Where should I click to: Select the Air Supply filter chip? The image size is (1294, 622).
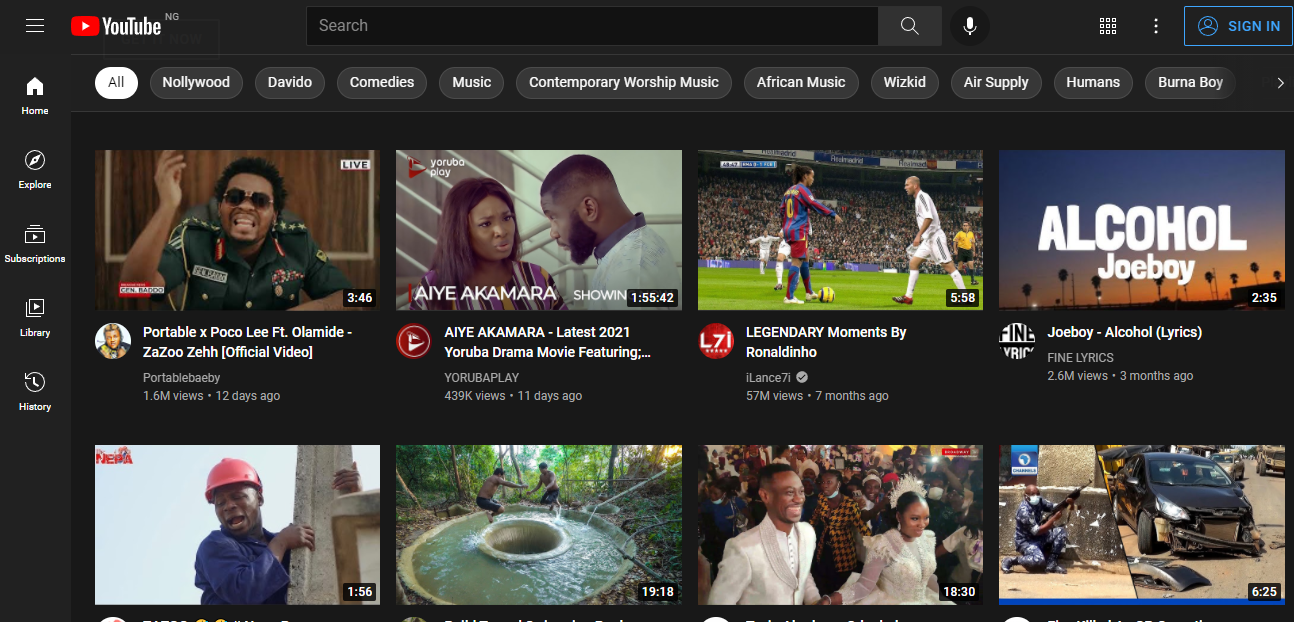(996, 82)
